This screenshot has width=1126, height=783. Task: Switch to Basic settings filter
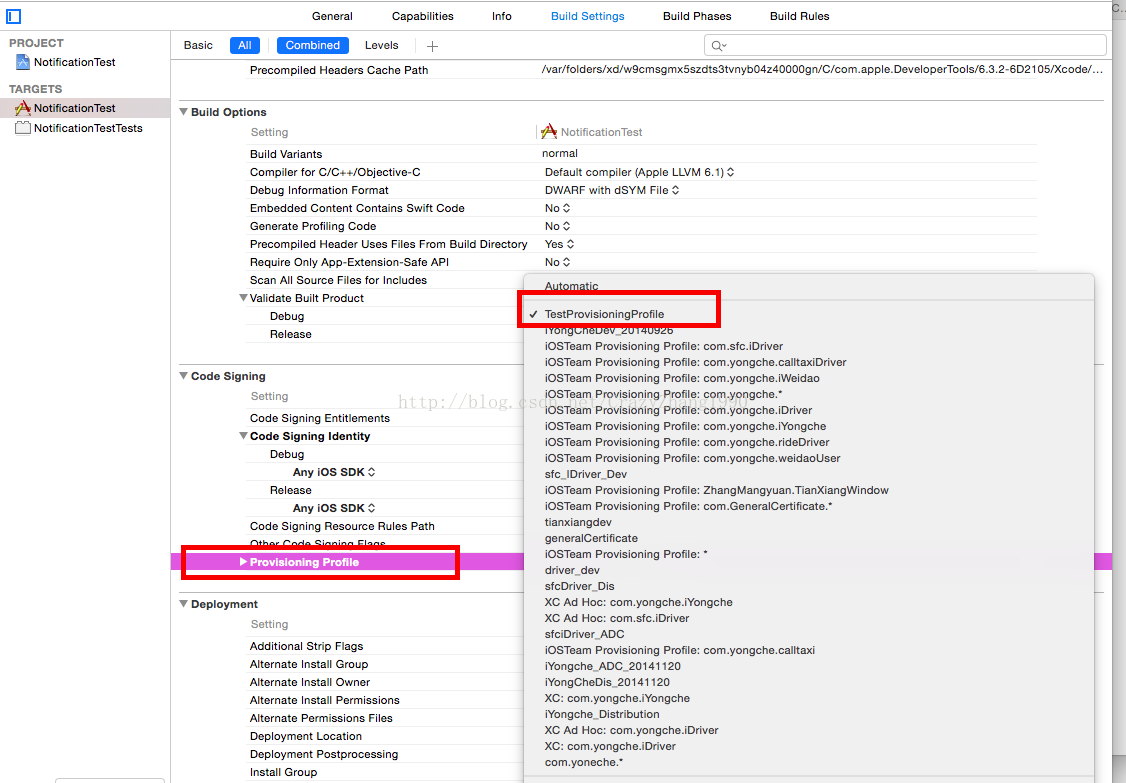198,45
